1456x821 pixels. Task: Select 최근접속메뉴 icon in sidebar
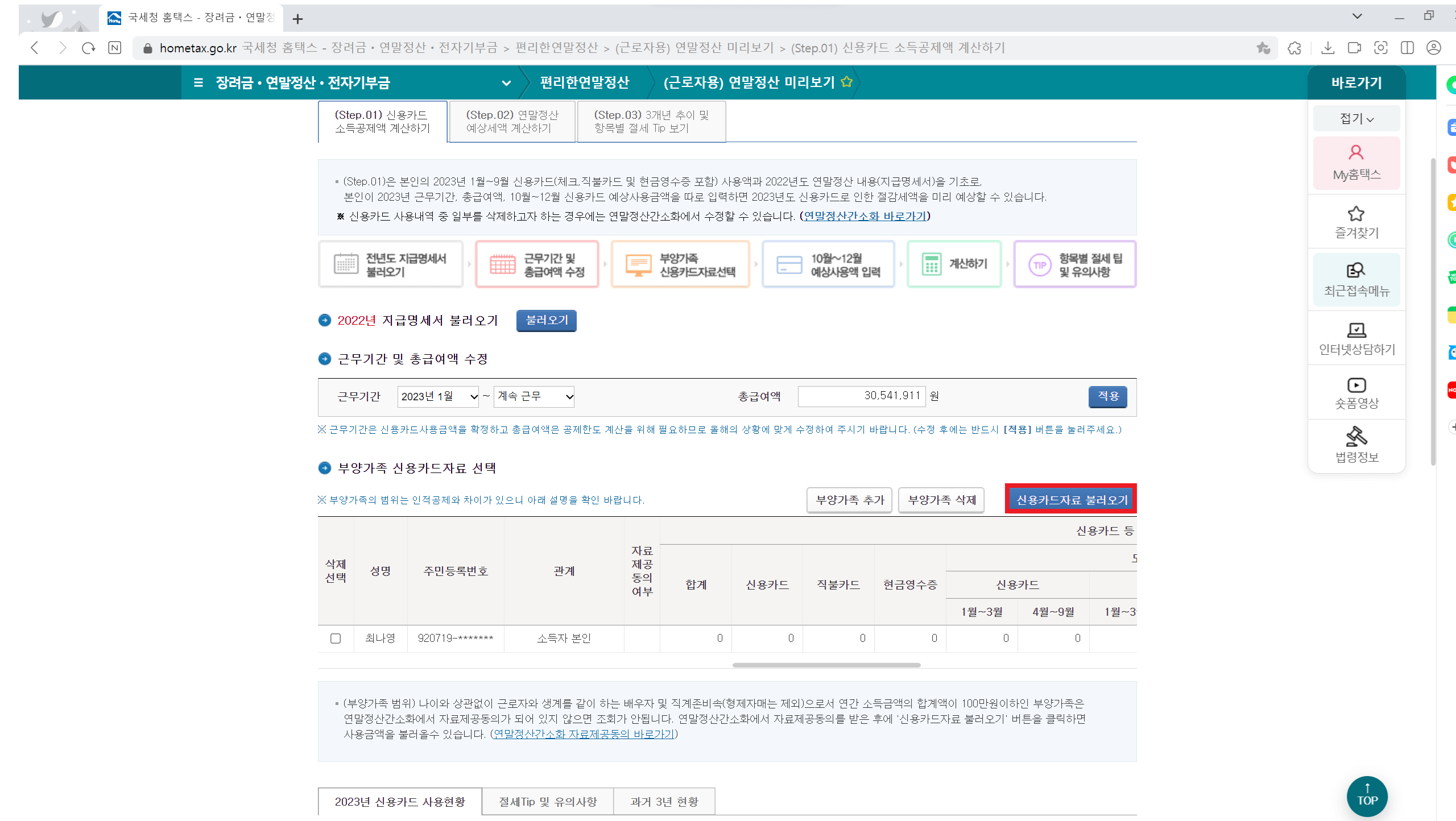(1356, 279)
